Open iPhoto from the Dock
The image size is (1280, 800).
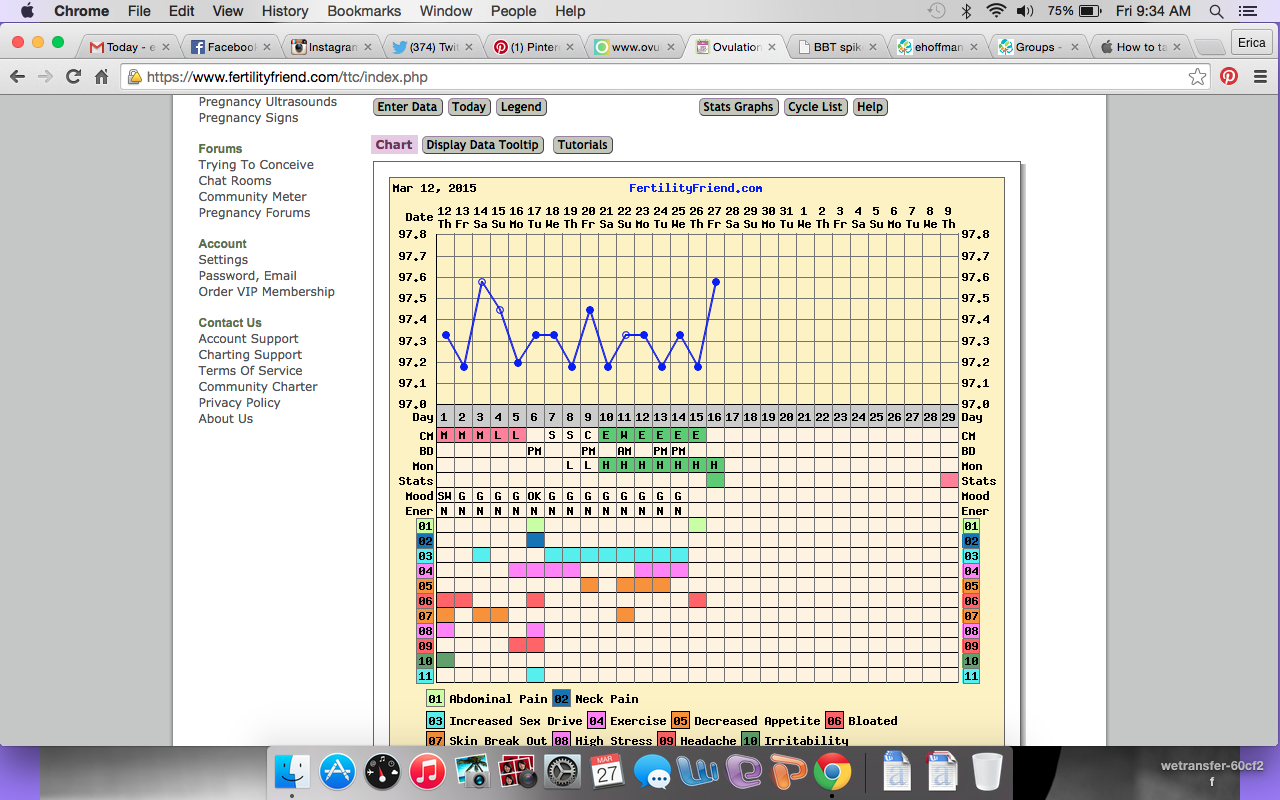click(x=472, y=771)
